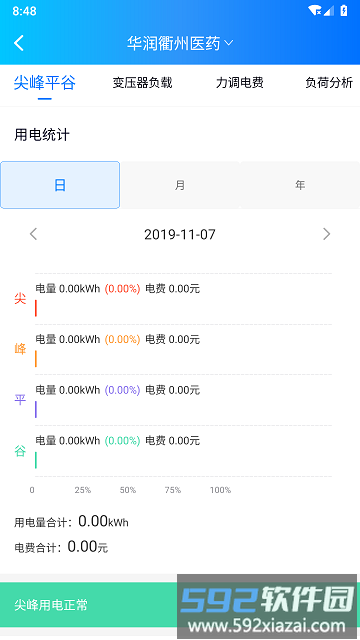Open the 变压器负载 tab
This screenshot has height=640, width=360.
tap(142, 83)
